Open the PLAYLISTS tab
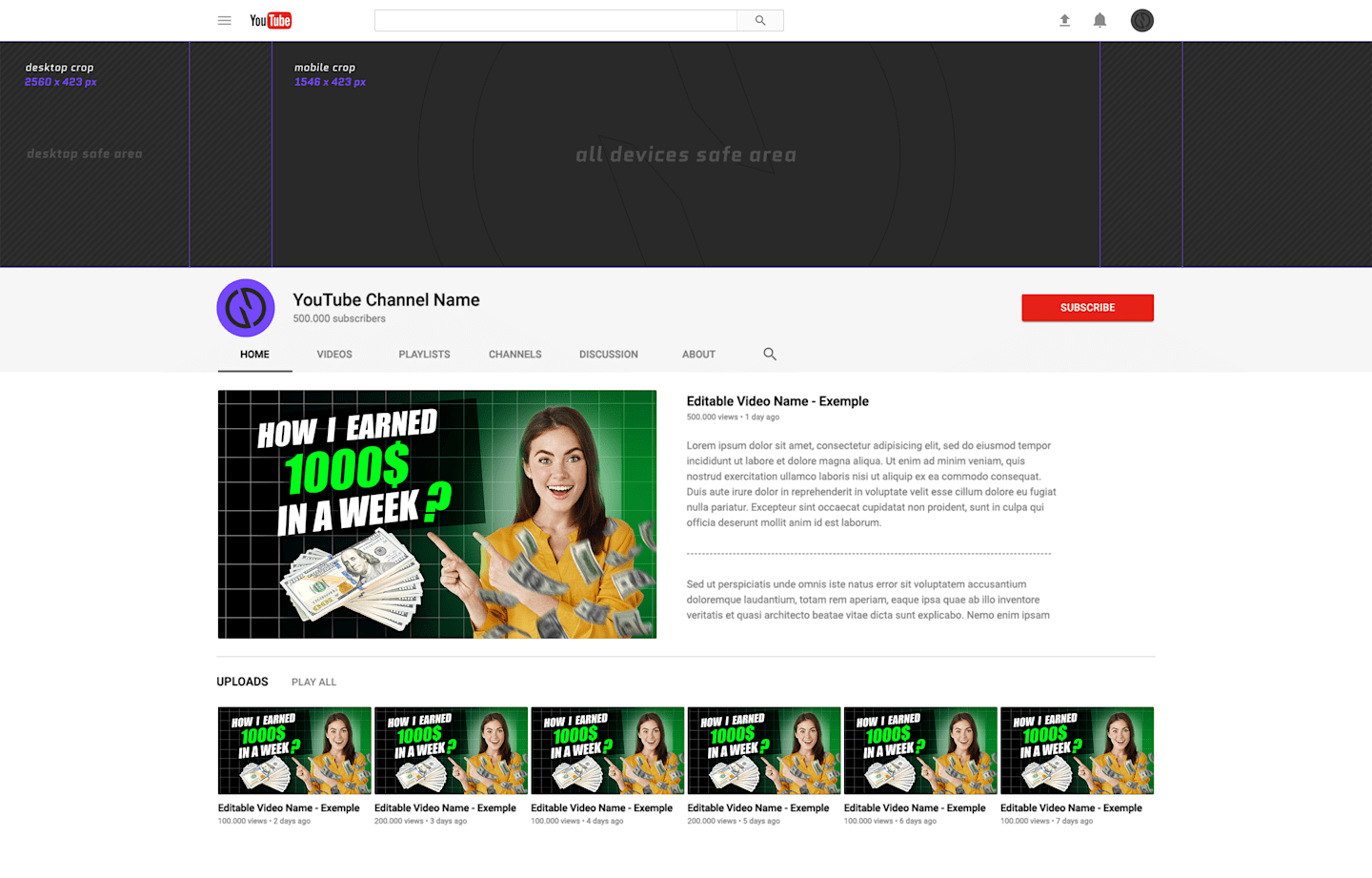This screenshot has width=1372, height=878. click(424, 354)
